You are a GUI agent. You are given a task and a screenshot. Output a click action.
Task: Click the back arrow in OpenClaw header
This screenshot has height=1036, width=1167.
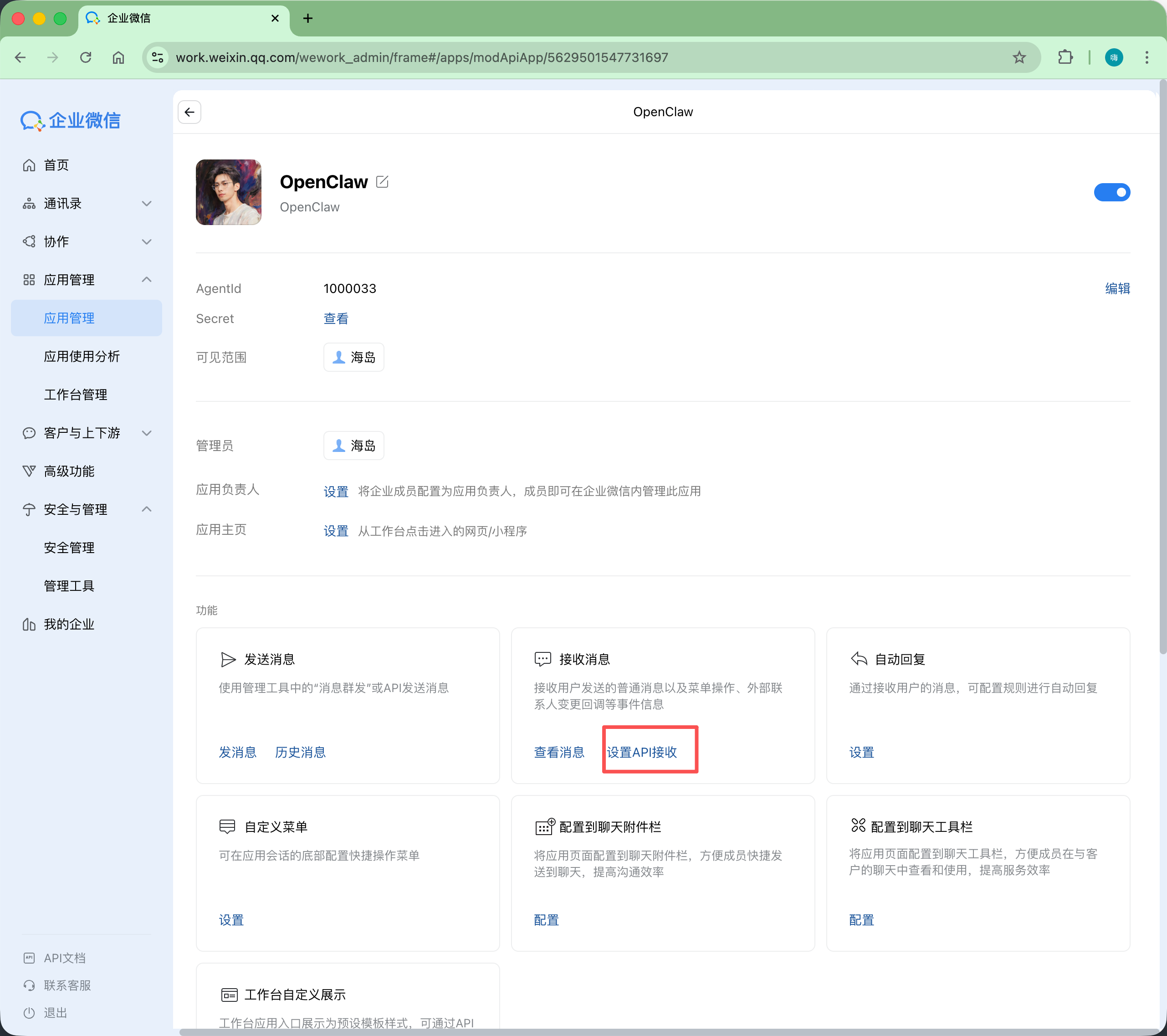[189, 112]
